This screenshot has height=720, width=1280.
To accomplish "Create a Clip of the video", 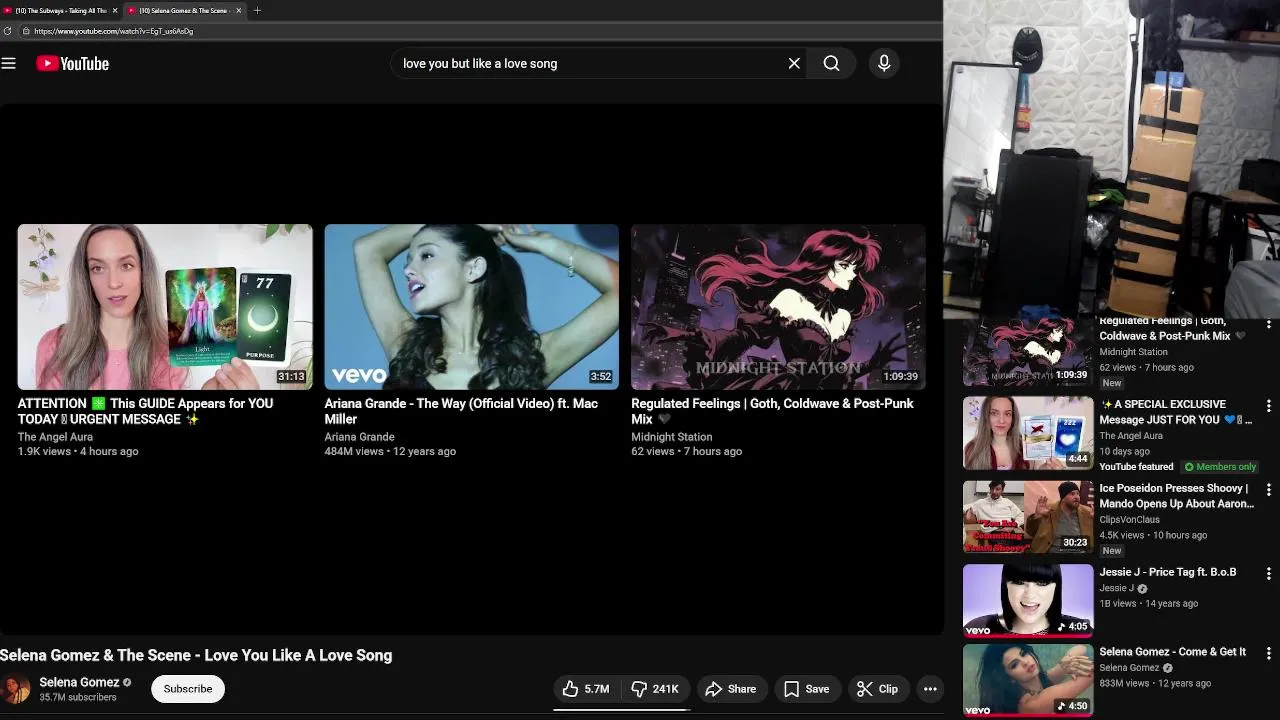I will [x=878, y=689].
